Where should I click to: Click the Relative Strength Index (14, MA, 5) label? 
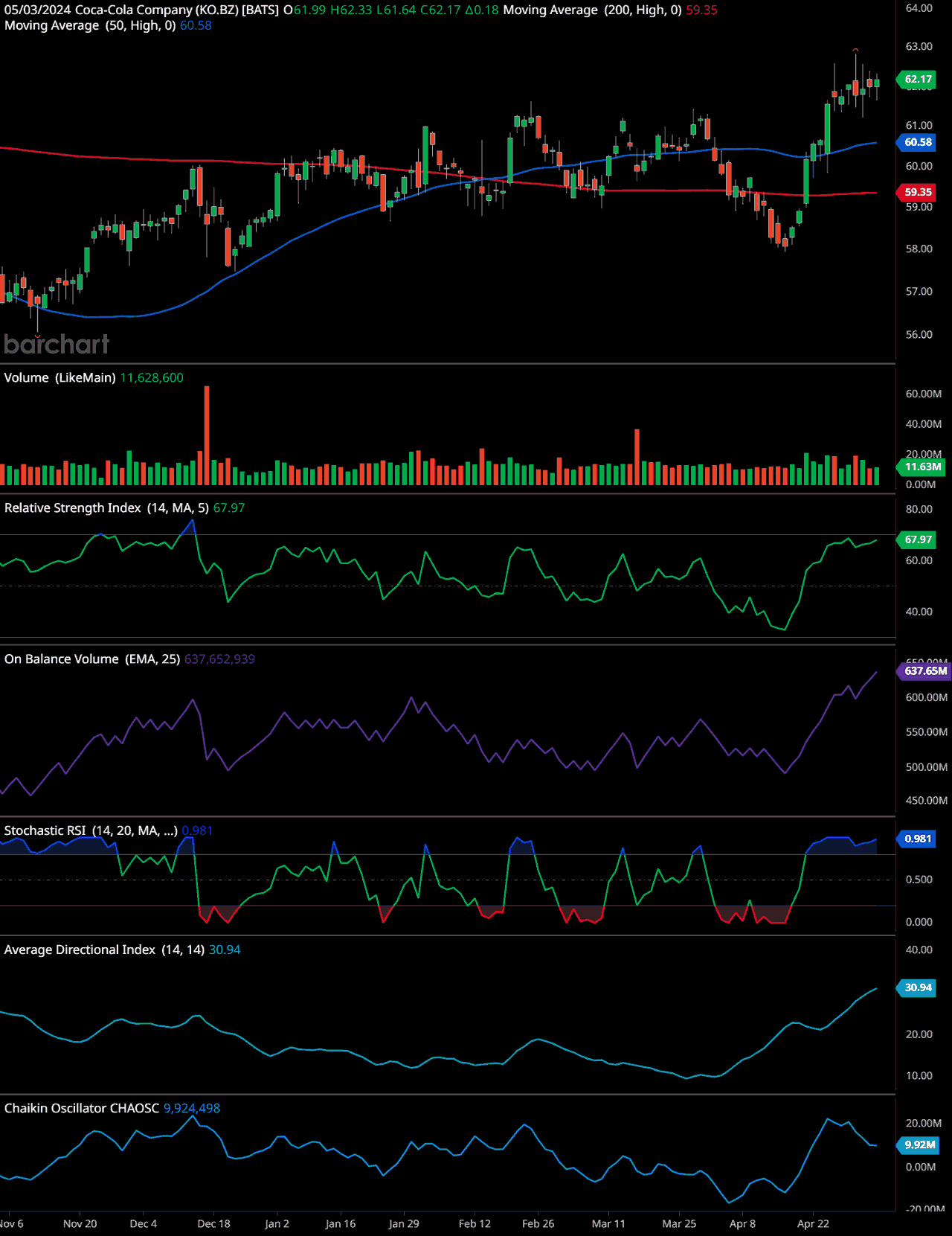106,507
